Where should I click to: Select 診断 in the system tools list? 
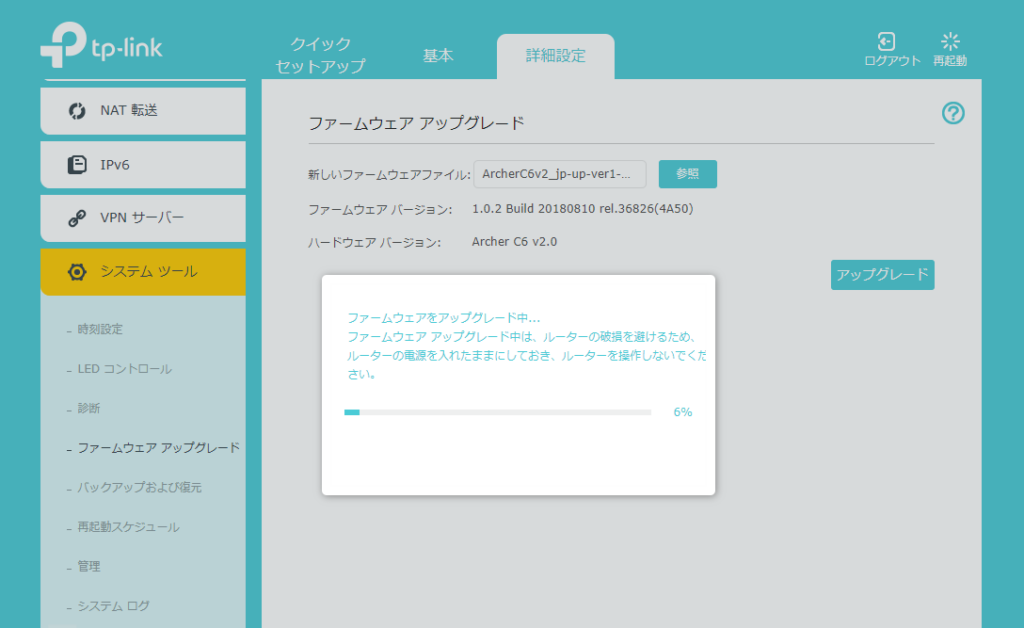(89, 409)
